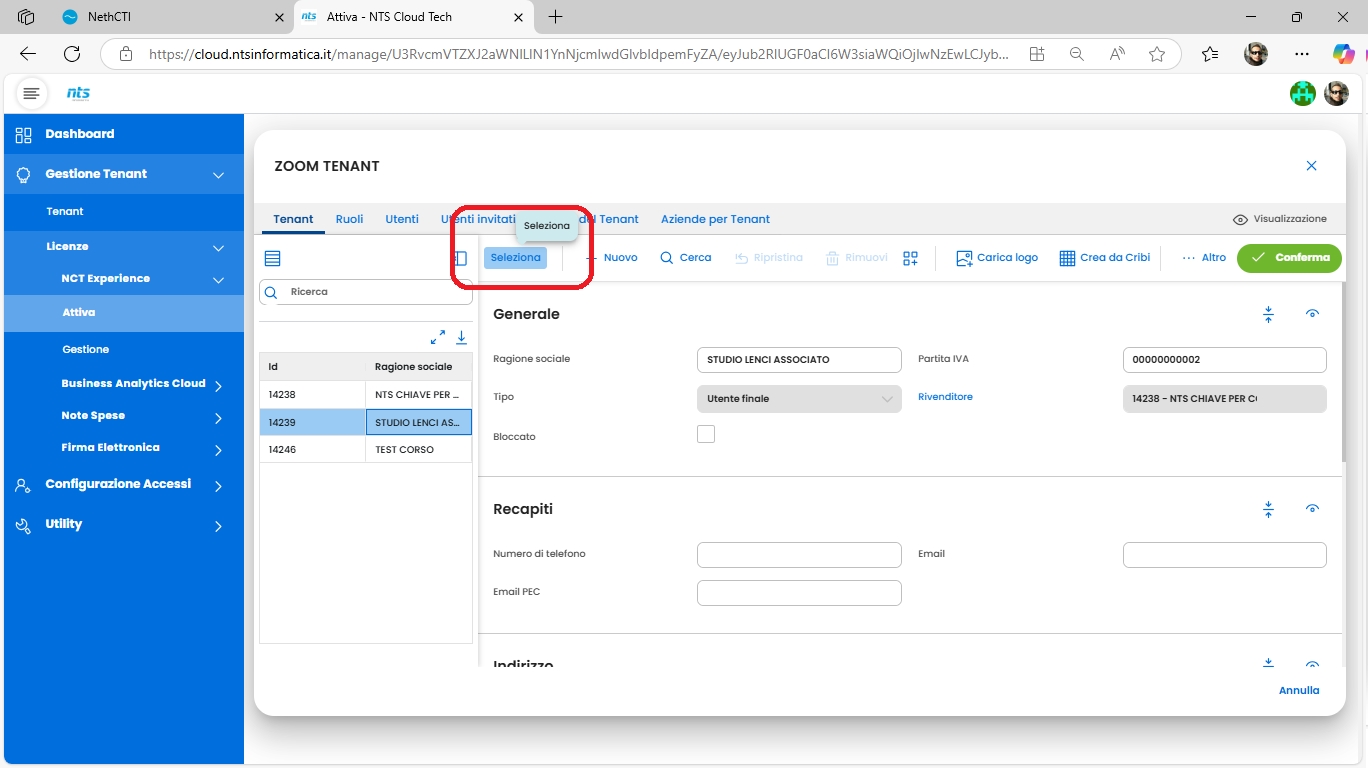This screenshot has height=768, width=1368.
Task: Open the hamburger navigation menu
Action: pyautogui.click(x=32, y=93)
